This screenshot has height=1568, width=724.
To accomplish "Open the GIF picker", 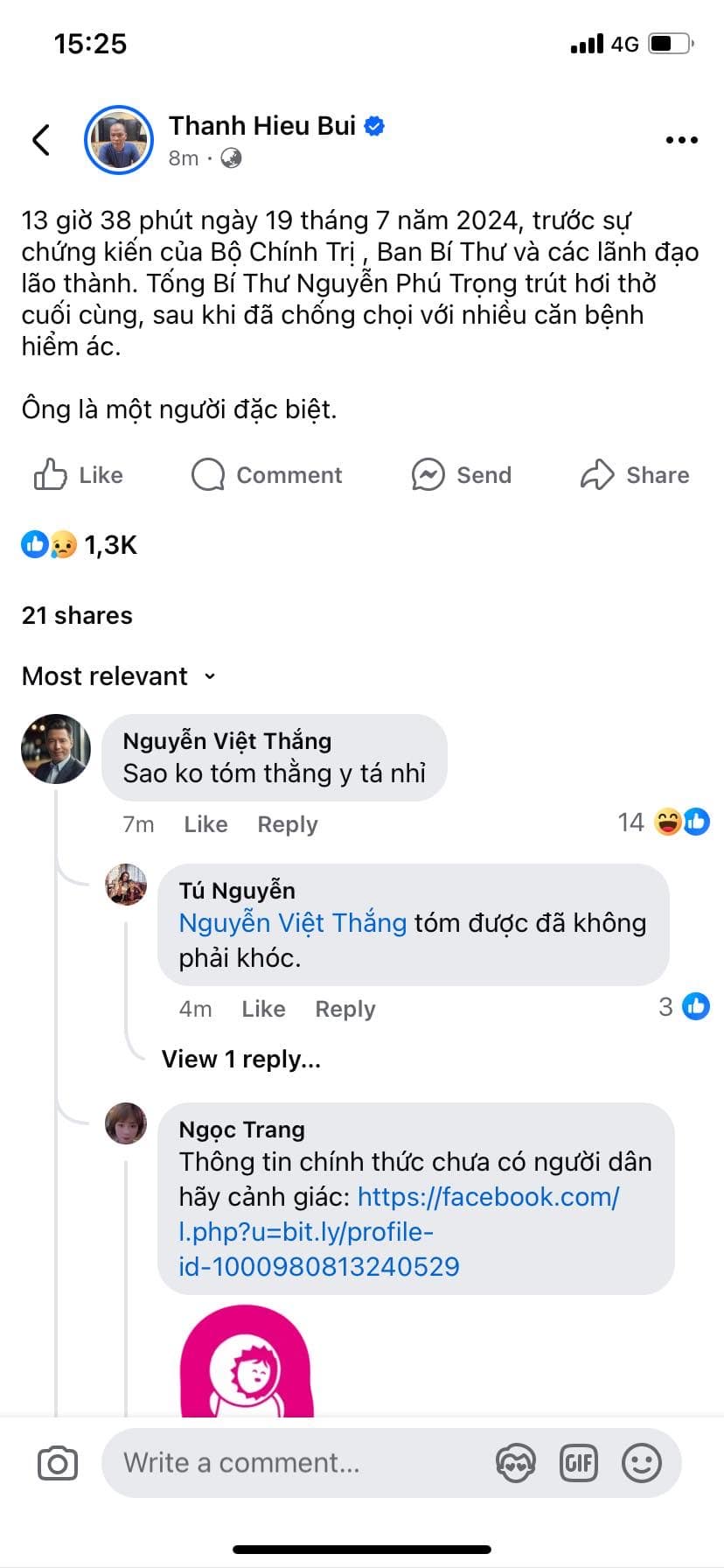I will point(578,1463).
